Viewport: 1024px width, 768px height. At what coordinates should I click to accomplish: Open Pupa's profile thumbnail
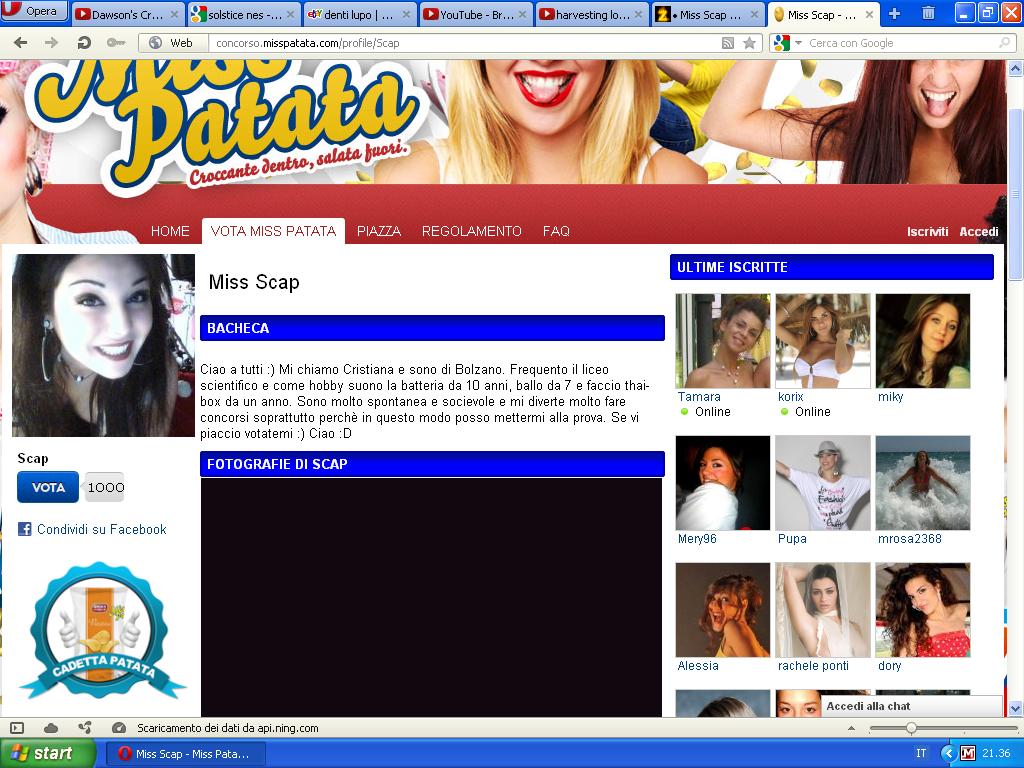[x=823, y=483]
